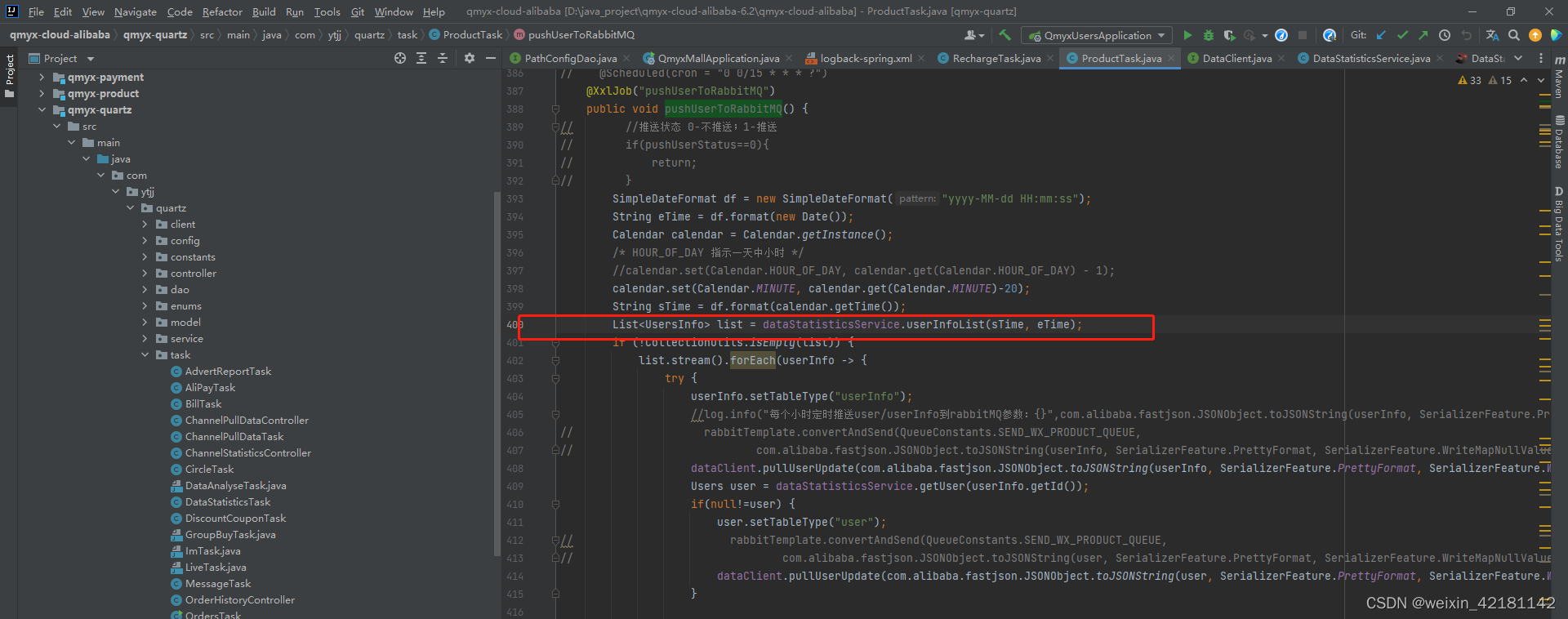Open AliPayTask class in tree

pyautogui.click(x=210, y=388)
